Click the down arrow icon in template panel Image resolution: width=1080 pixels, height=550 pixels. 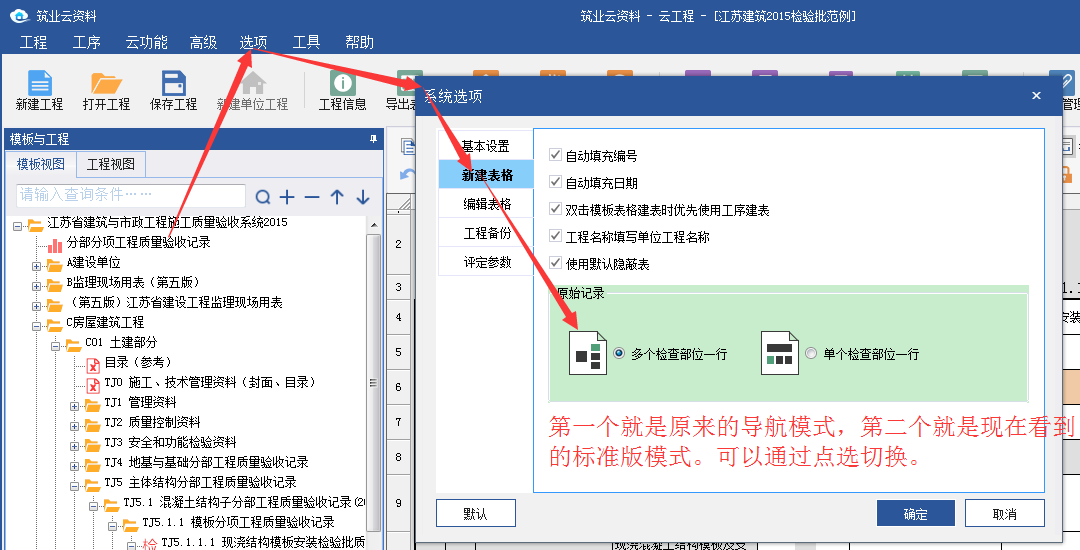point(362,197)
